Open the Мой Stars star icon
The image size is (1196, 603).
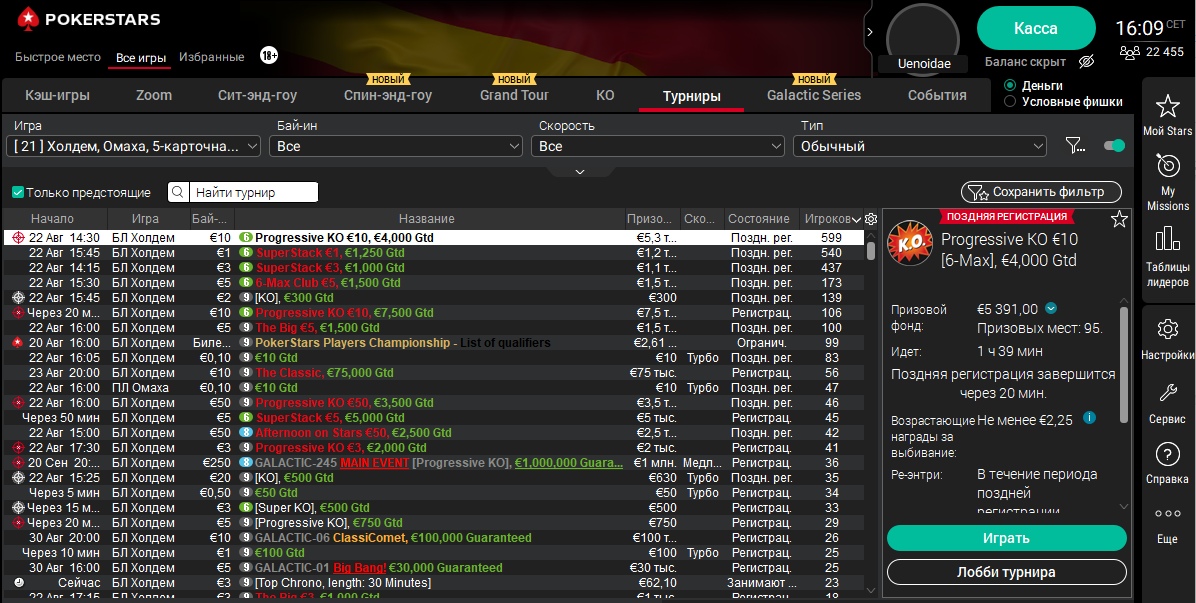coord(1167,106)
